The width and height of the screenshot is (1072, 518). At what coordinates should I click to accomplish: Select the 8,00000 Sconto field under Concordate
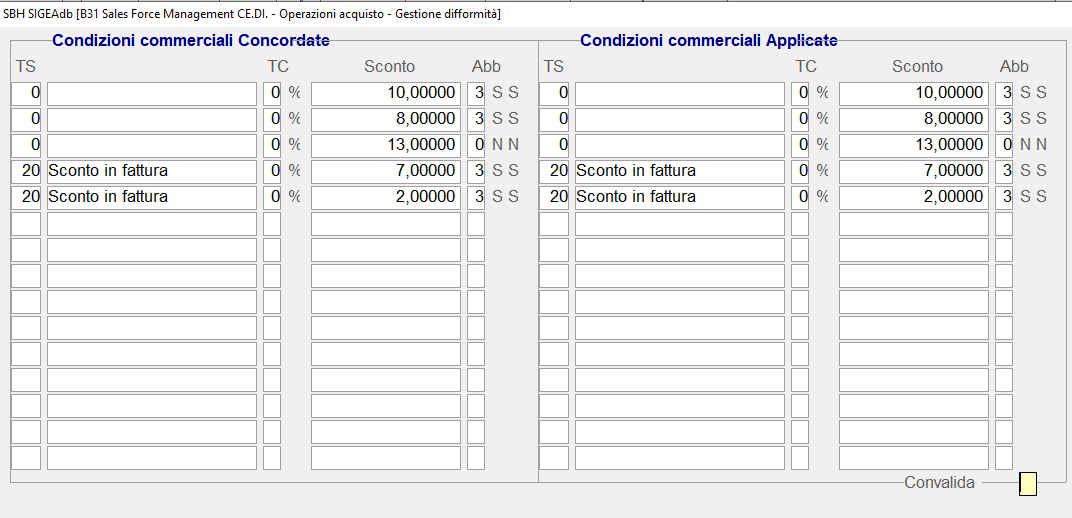(386, 119)
